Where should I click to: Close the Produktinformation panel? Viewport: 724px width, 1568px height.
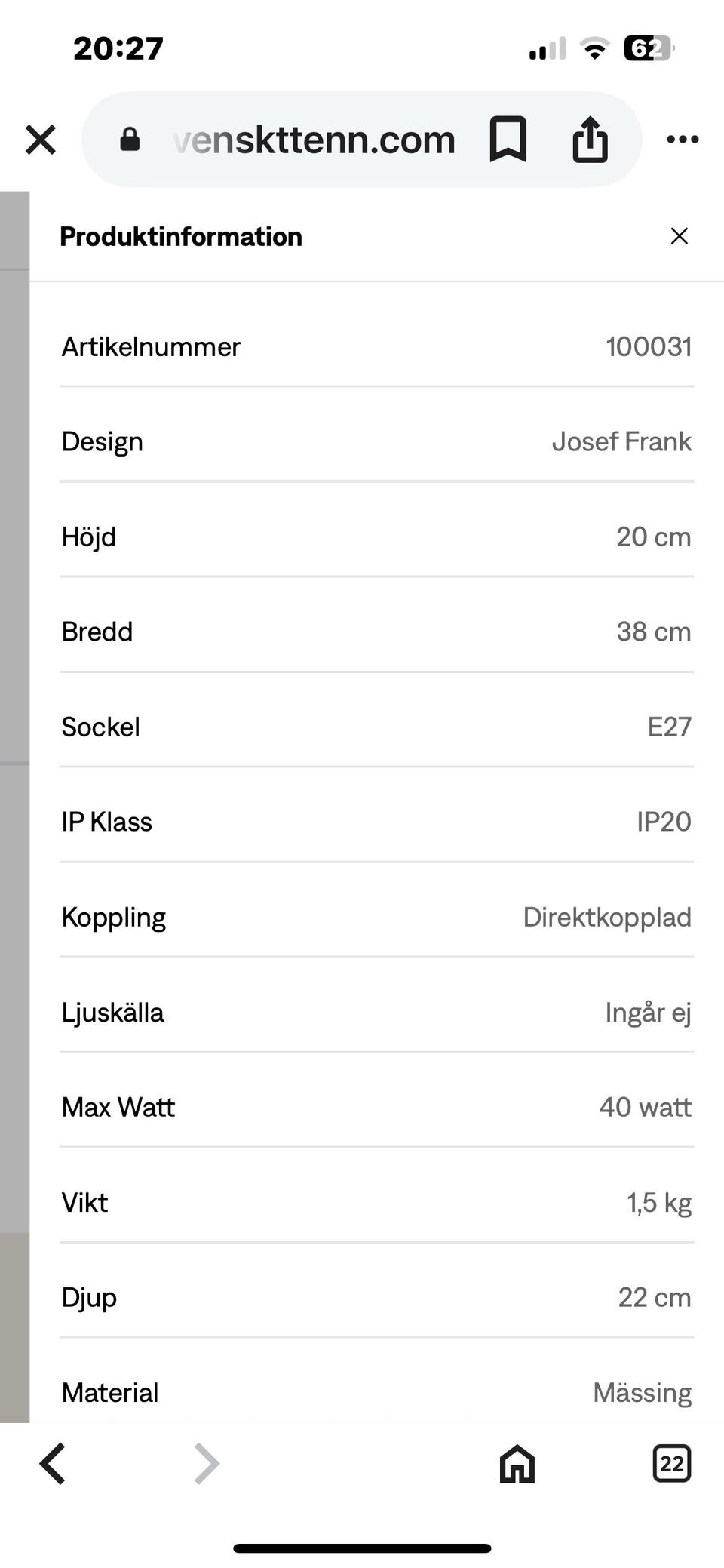[679, 236]
